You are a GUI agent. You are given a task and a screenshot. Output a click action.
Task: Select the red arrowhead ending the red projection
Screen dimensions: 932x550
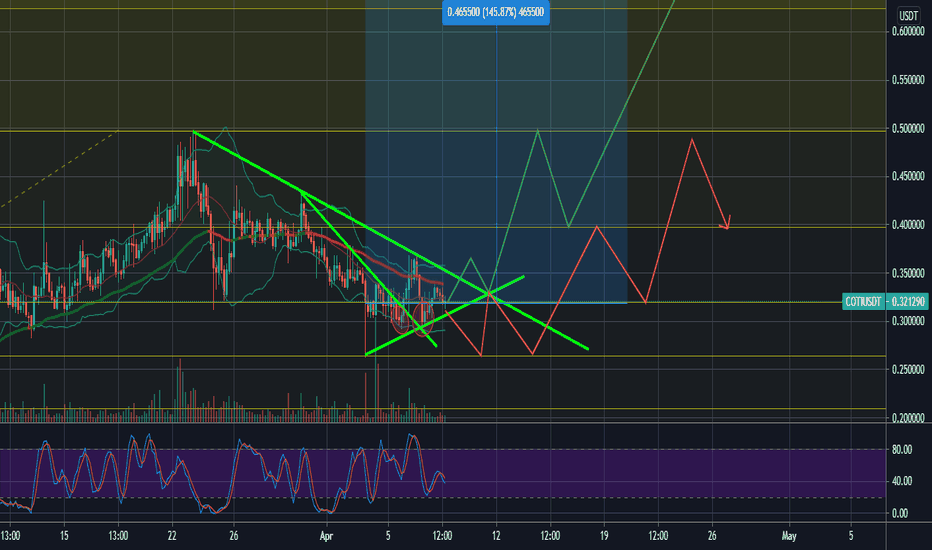coord(725,223)
